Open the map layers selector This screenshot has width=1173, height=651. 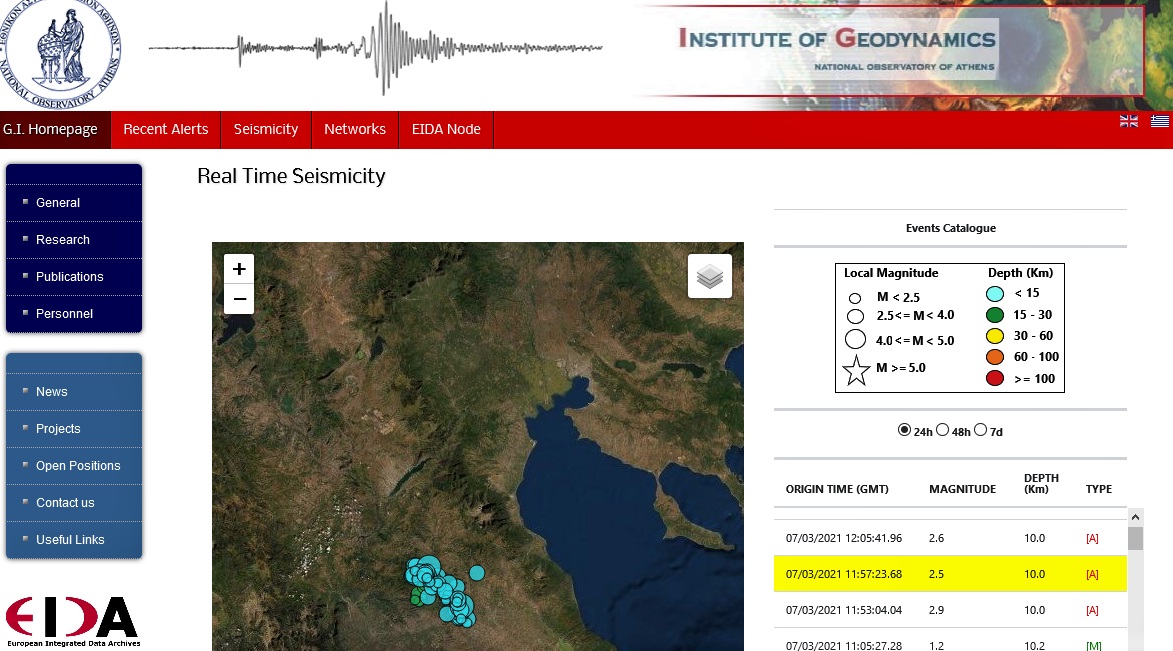click(709, 276)
